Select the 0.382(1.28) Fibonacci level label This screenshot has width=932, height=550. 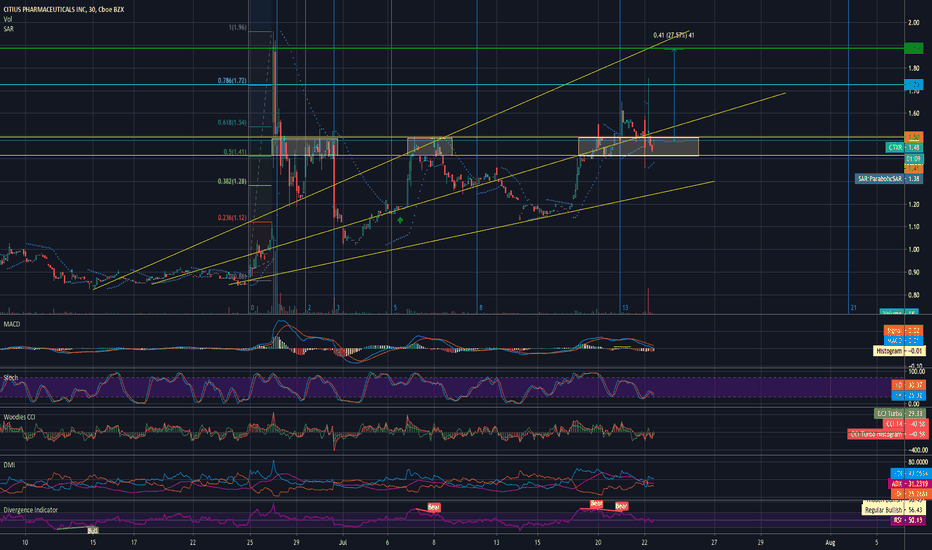click(x=232, y=181)
